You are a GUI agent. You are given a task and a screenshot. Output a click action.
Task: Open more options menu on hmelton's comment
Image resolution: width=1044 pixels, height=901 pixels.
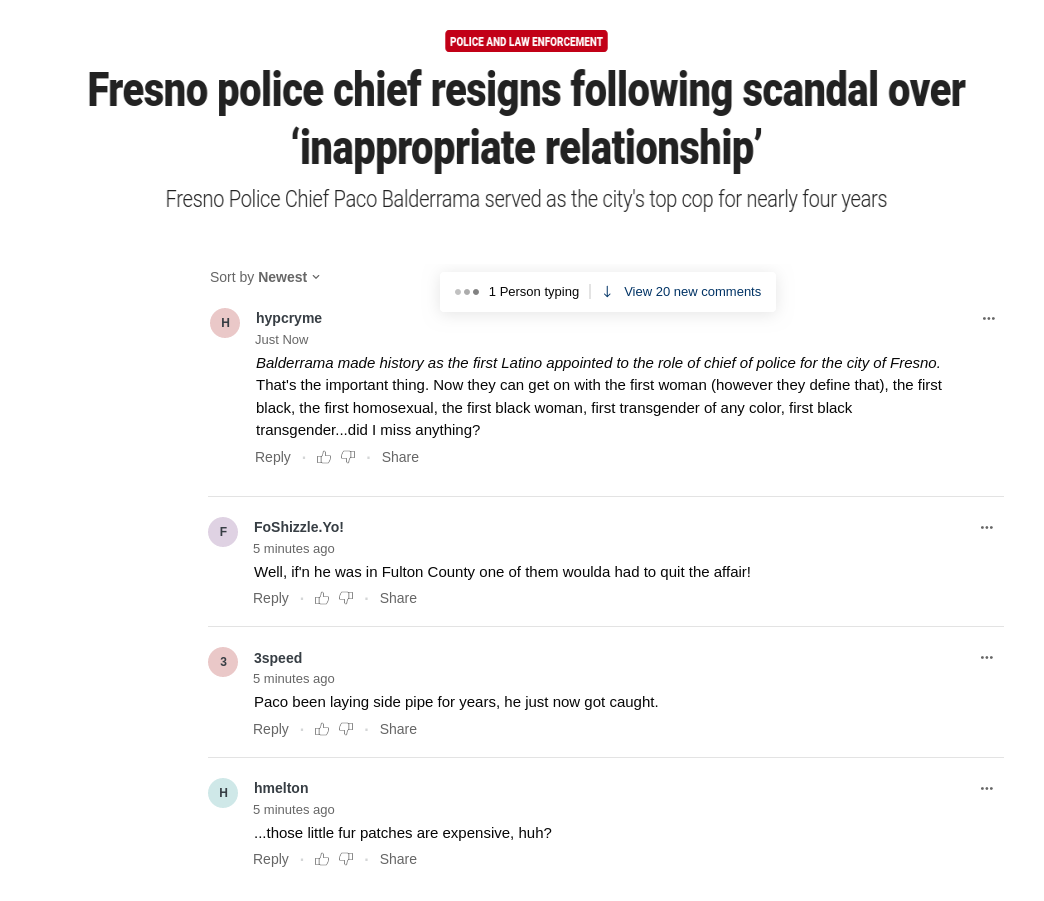(x=987, y=788)
